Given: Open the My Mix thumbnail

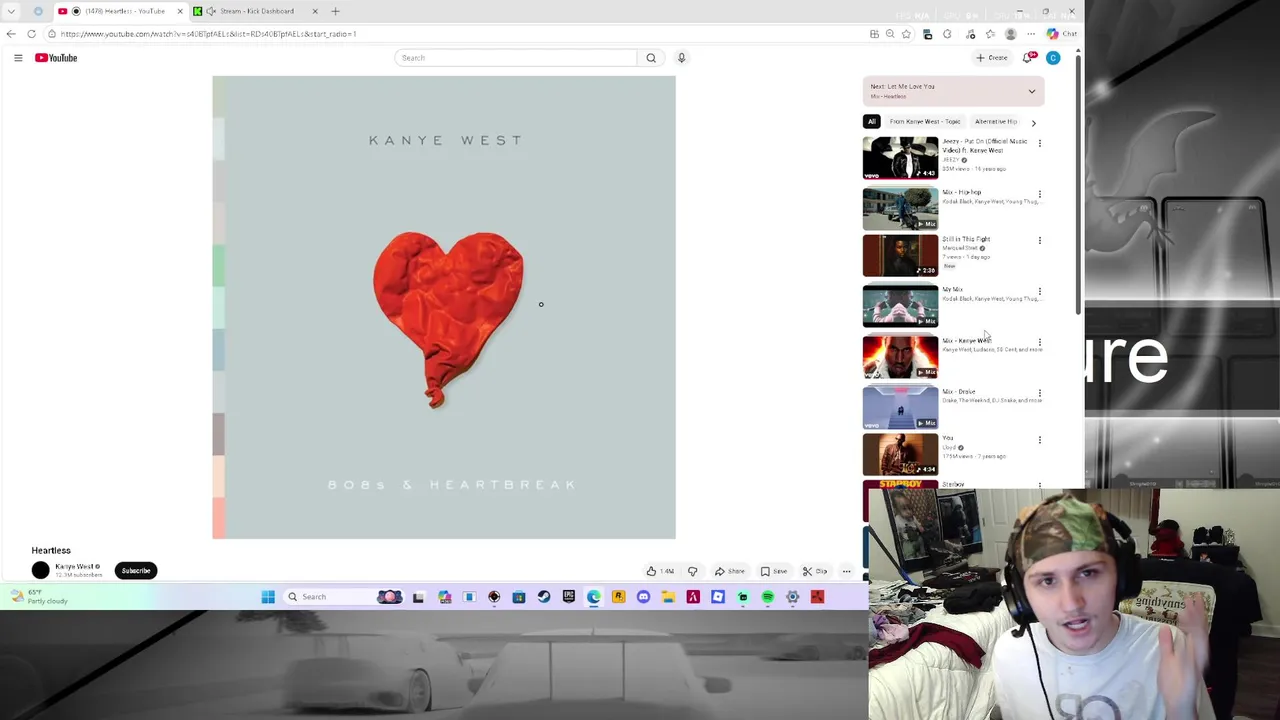Looking at the screenshot, I should (x=900, y=306).
